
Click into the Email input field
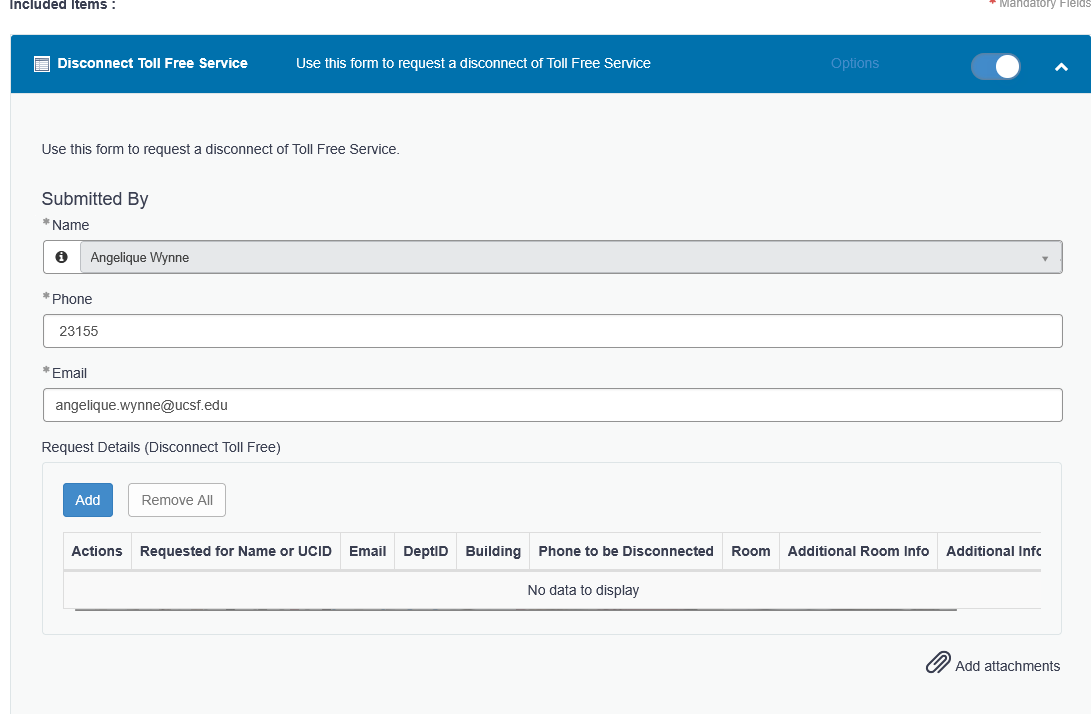(x=552, y=405)
